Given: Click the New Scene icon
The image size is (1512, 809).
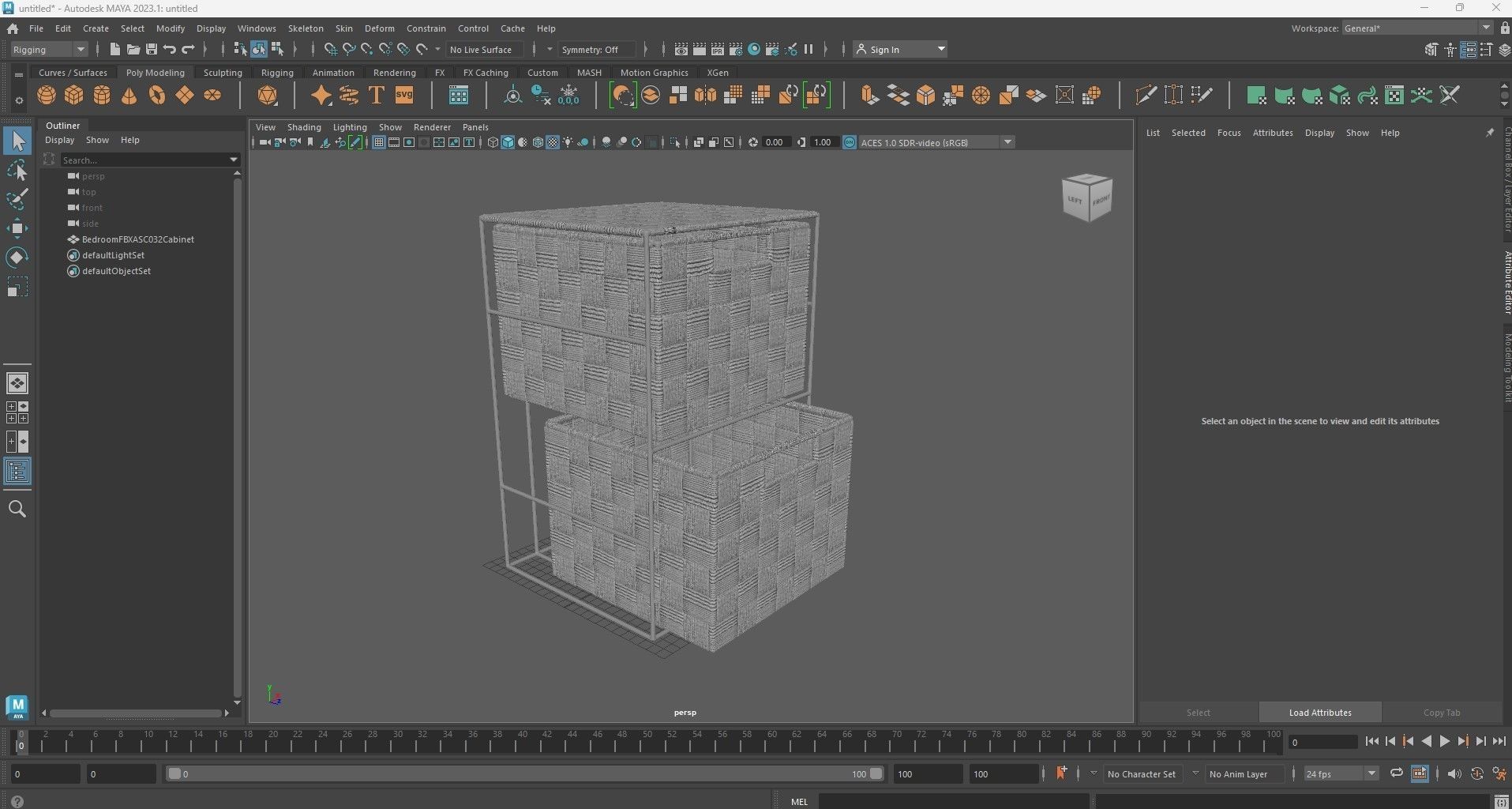Looking at the screenshot, I should [x=114, y=49].
